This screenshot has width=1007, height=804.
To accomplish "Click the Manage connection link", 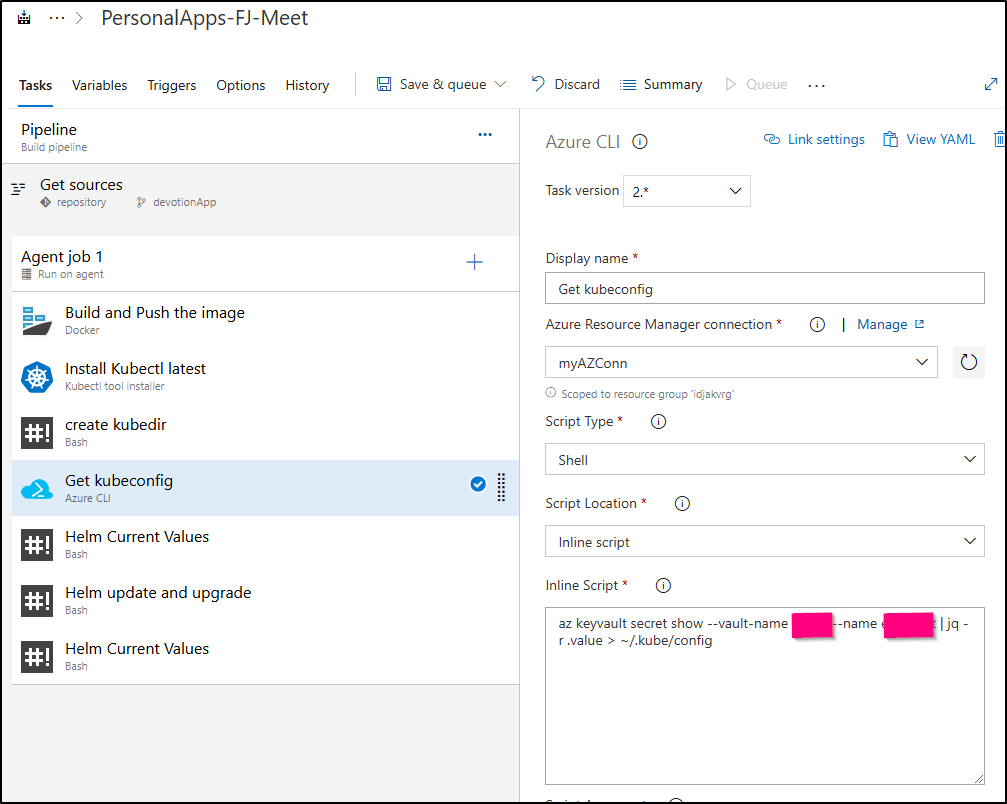I will point(890,324).
